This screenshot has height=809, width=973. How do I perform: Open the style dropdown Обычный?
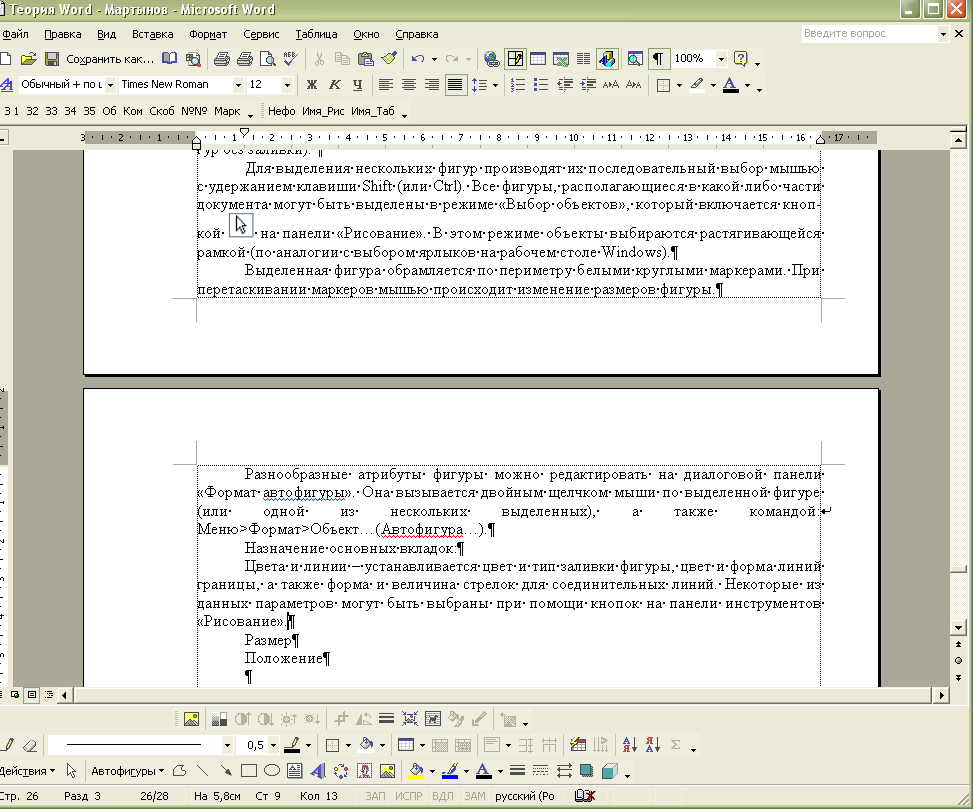110,84
